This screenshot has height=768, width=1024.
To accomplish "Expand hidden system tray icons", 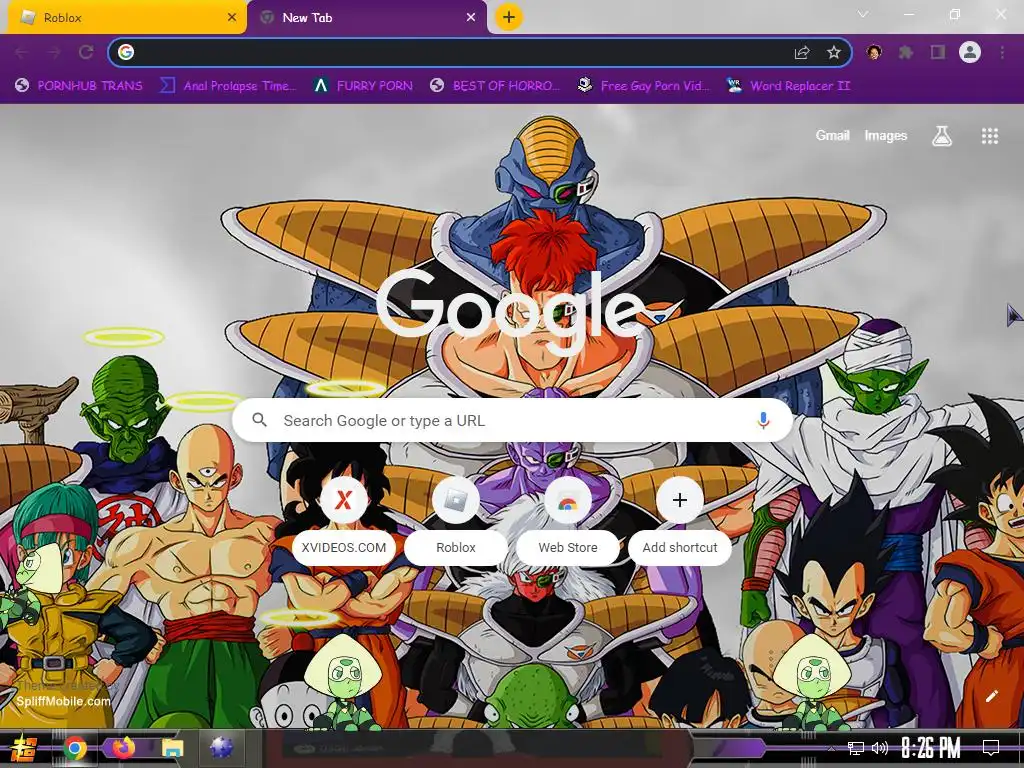I will [831, 748].
